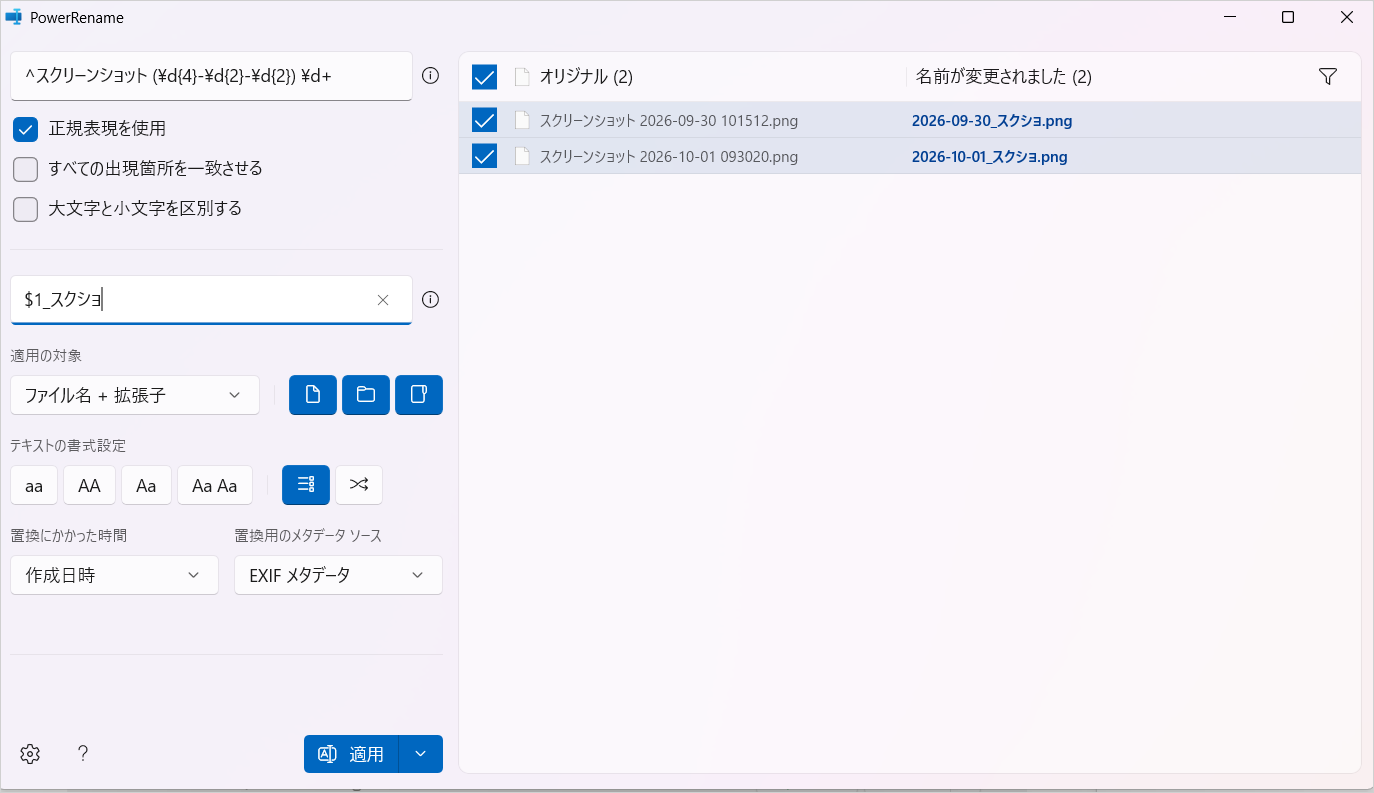Click original name スクリーンショット 2026-09-30 101512.png
The width and height of the screenshot is (1374, 793).
[669, 121]
